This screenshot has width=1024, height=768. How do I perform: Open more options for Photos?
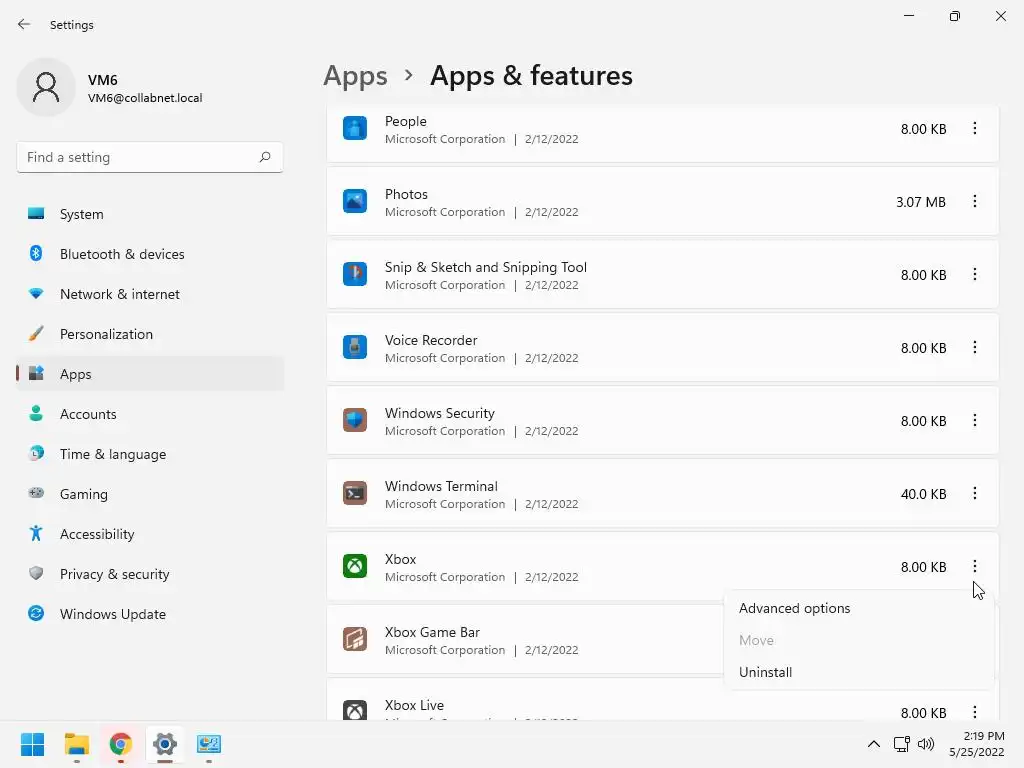tap(974, 201)
